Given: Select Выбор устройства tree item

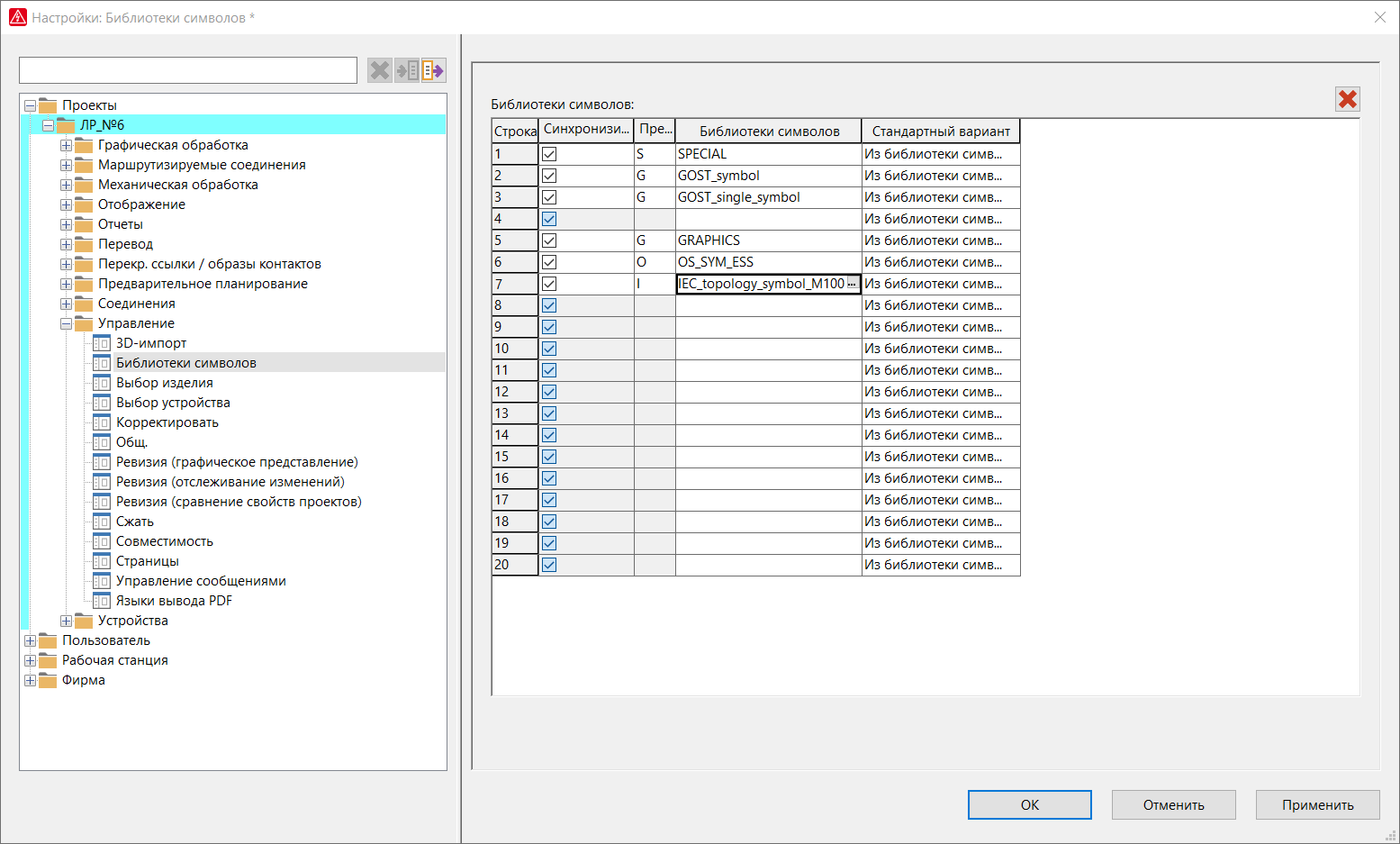Looking at the screenshot, I should (173, 403).
